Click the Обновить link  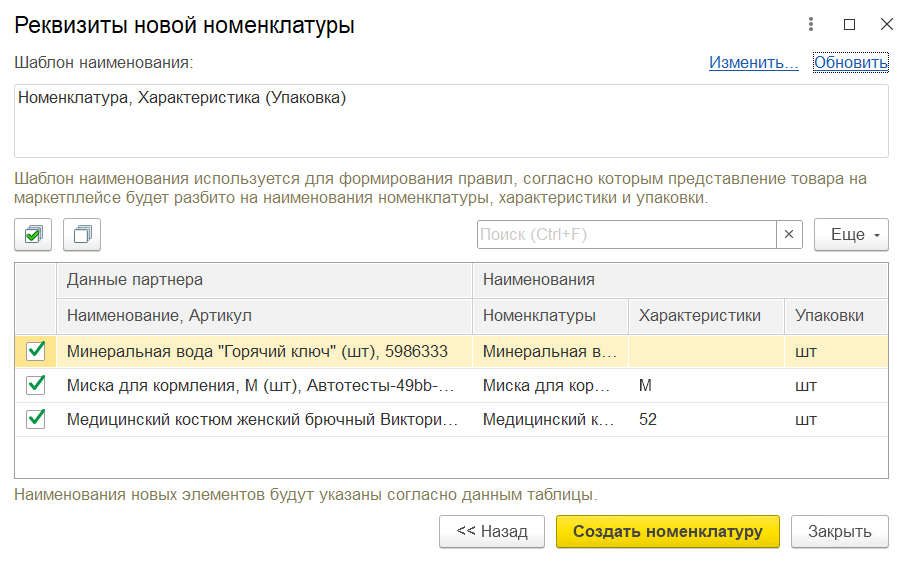click(x=851, y=63)
